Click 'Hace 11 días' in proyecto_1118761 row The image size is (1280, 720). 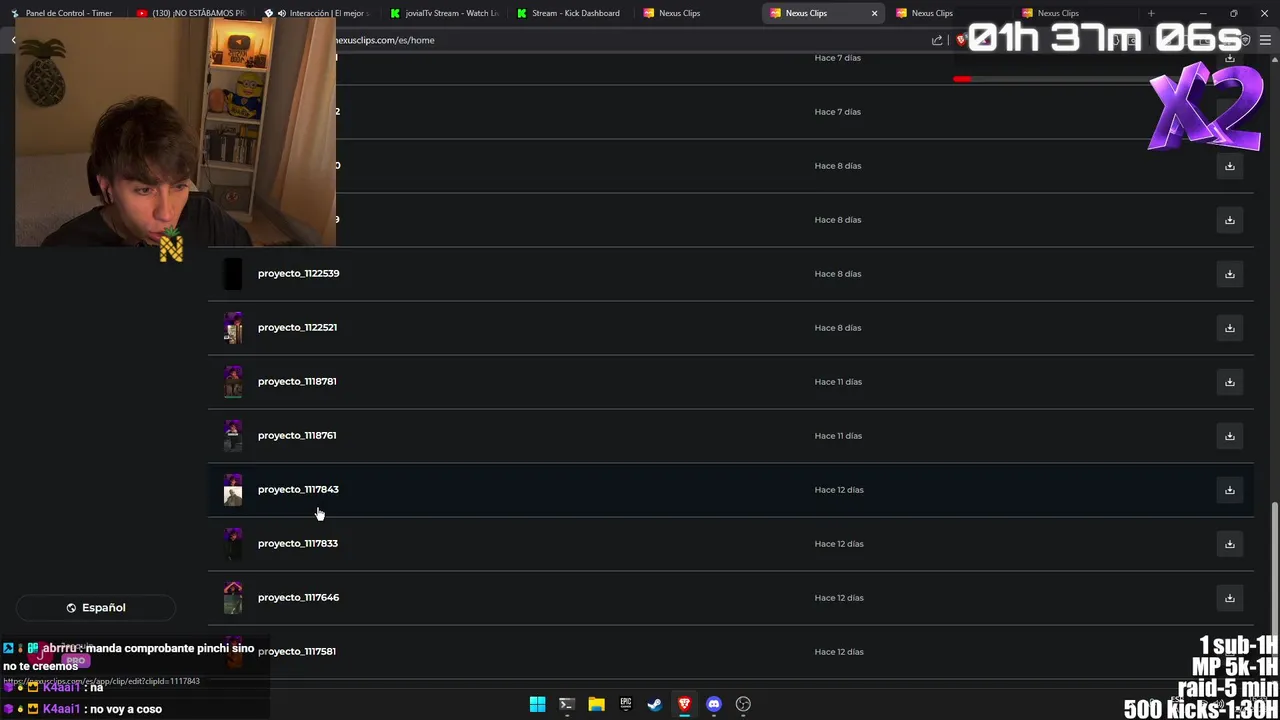[838, 436]
